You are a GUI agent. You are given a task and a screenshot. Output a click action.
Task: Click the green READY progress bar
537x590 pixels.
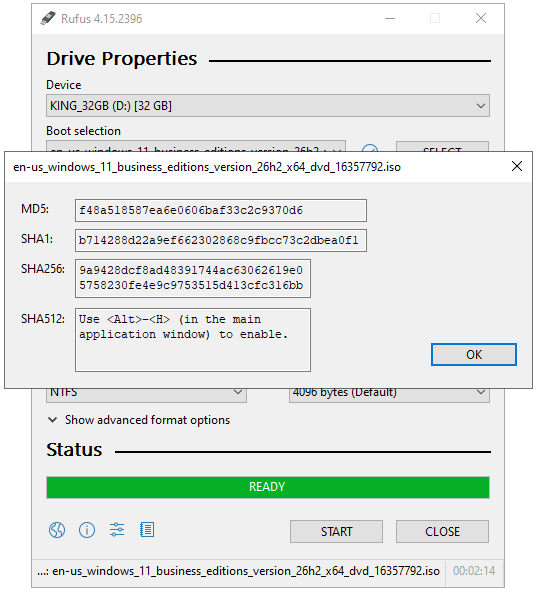tap(268, 487)
